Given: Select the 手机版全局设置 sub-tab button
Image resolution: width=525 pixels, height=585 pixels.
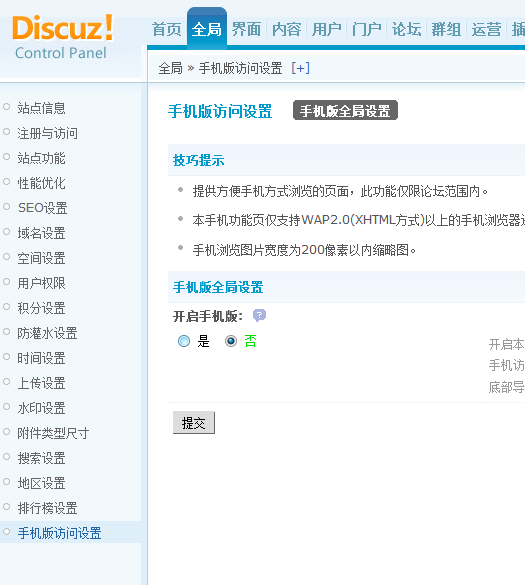Looking at the screenshot, I should tap(346, 110).
